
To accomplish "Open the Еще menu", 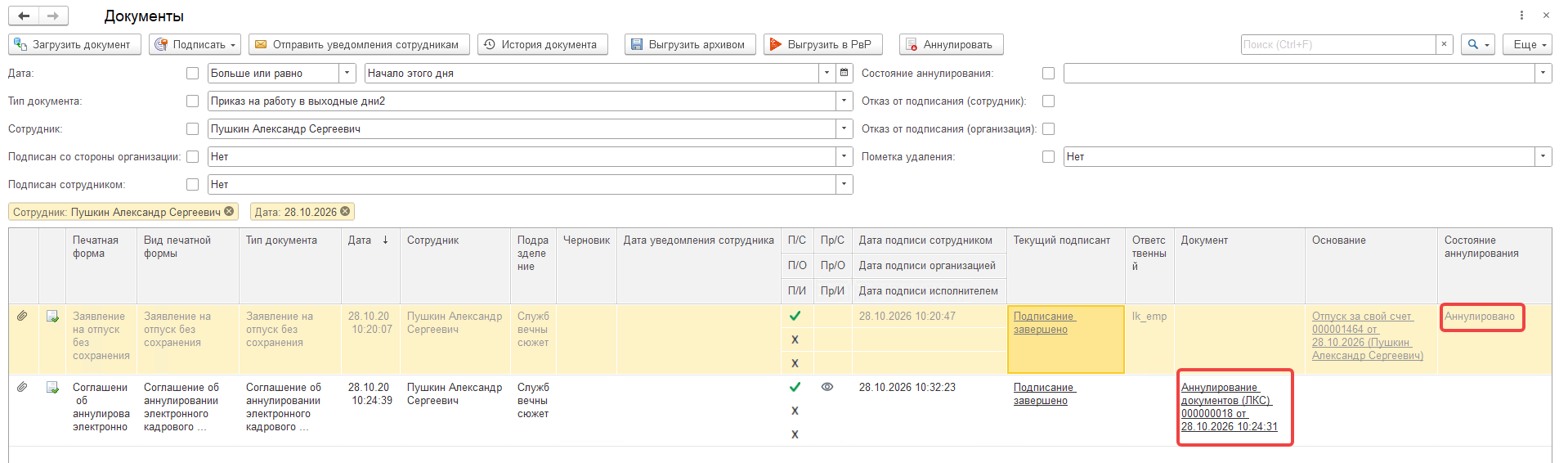I will tap(1527, 44).
